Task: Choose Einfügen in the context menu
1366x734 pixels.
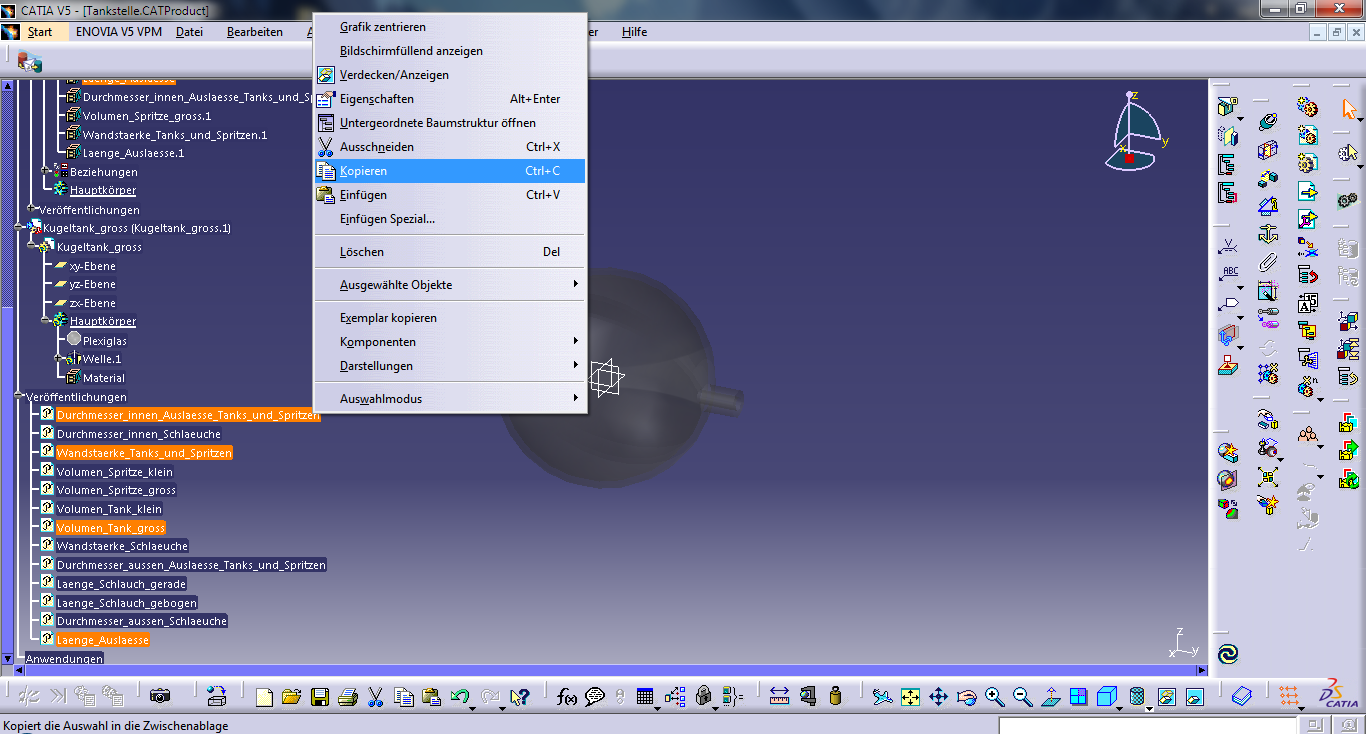Action: 450,195
